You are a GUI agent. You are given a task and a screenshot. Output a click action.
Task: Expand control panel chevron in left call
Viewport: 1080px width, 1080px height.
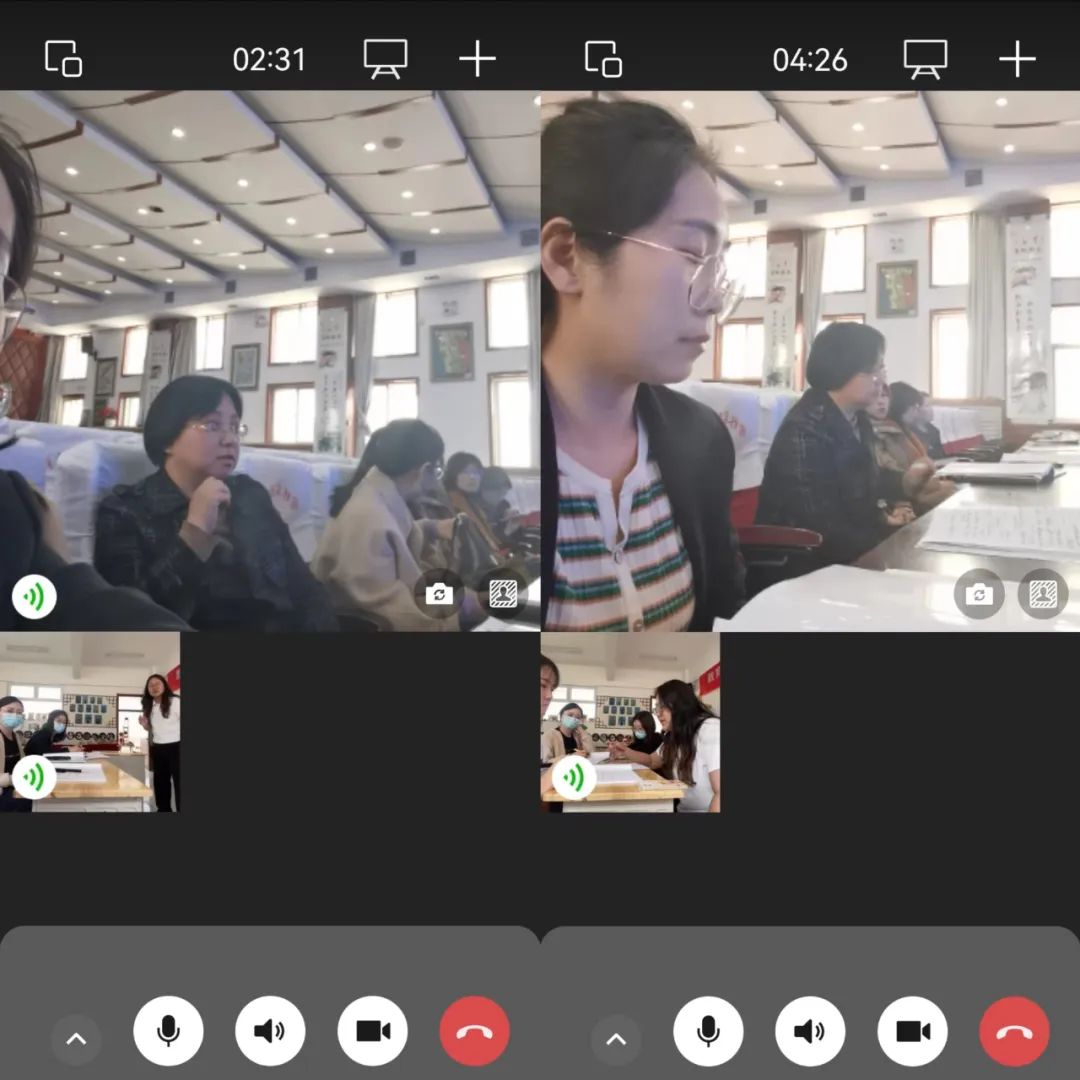click(76, 1039)
